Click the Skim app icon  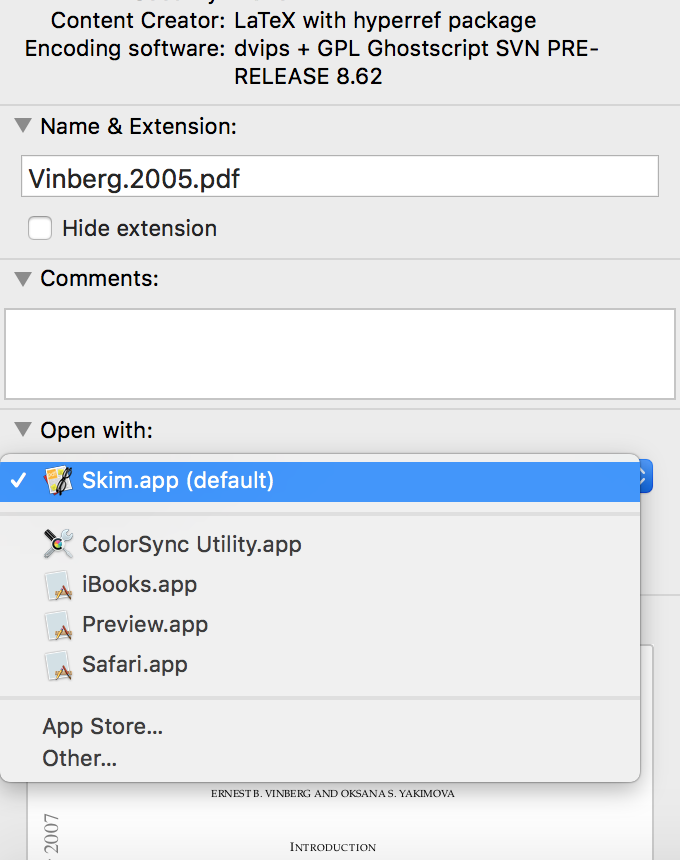[x=58, y=480]
